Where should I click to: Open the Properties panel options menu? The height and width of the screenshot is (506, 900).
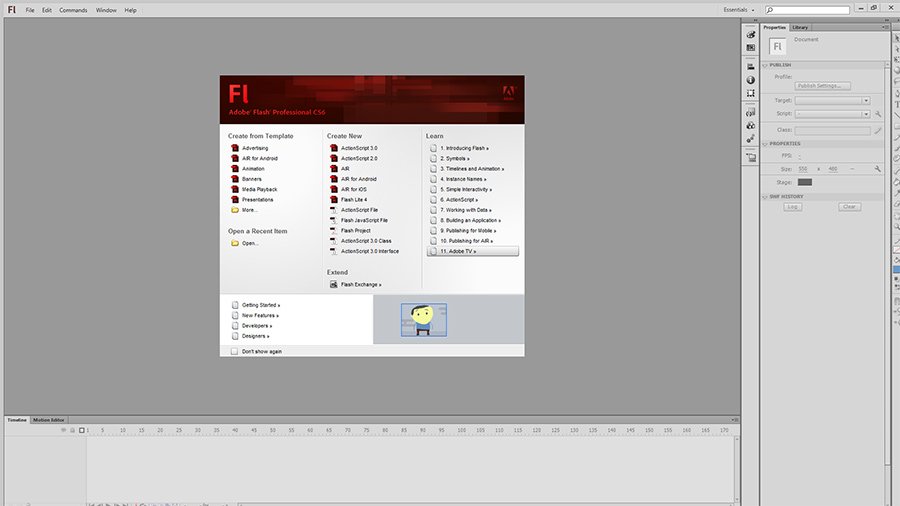pos(885,28)
